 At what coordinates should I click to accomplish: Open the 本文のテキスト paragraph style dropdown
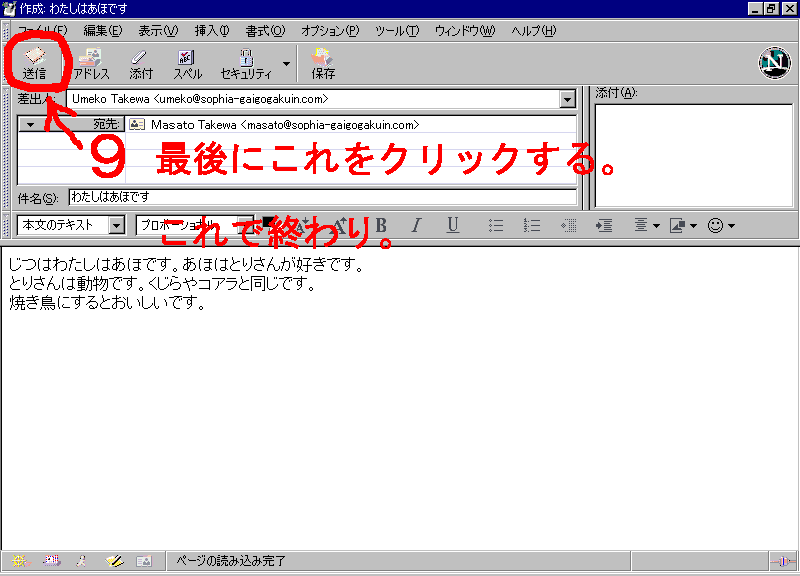point(116,226)
